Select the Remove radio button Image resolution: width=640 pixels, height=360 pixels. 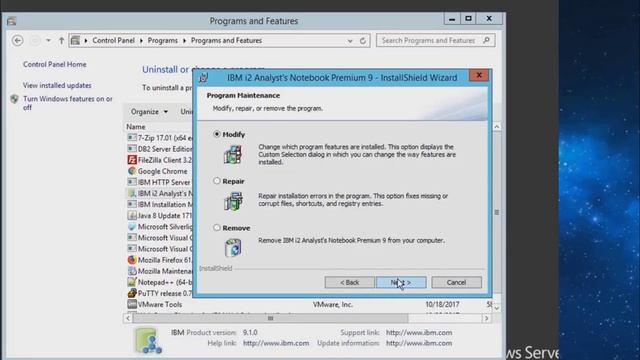217,228
